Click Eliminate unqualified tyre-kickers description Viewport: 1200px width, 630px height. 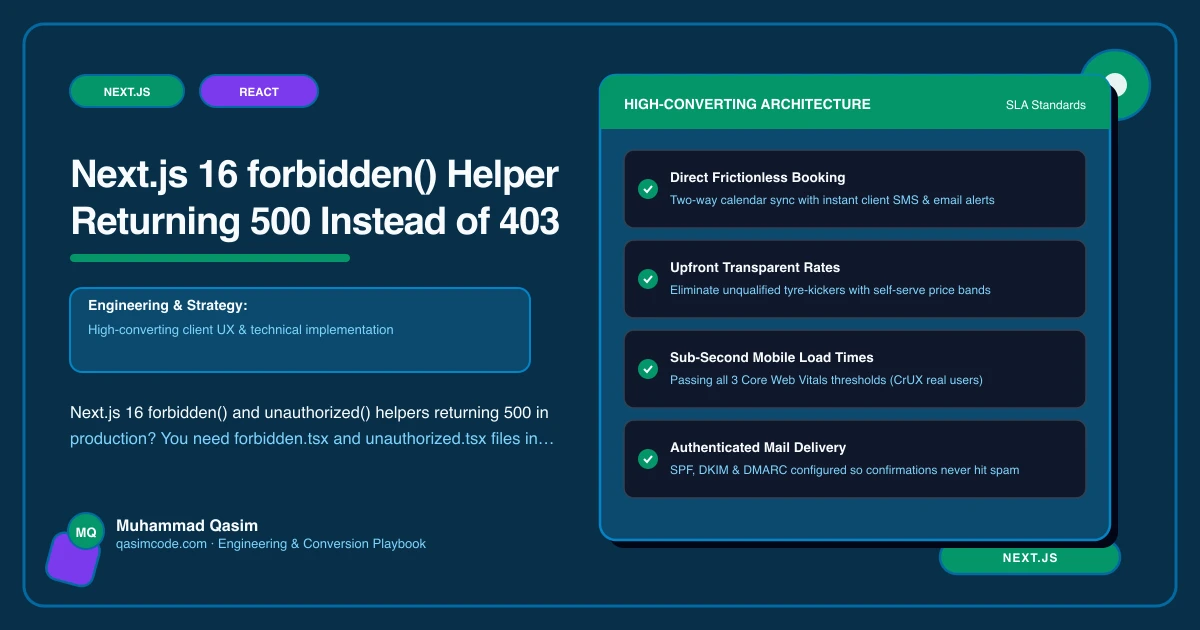pyautogui.click(x=830, y=290)
